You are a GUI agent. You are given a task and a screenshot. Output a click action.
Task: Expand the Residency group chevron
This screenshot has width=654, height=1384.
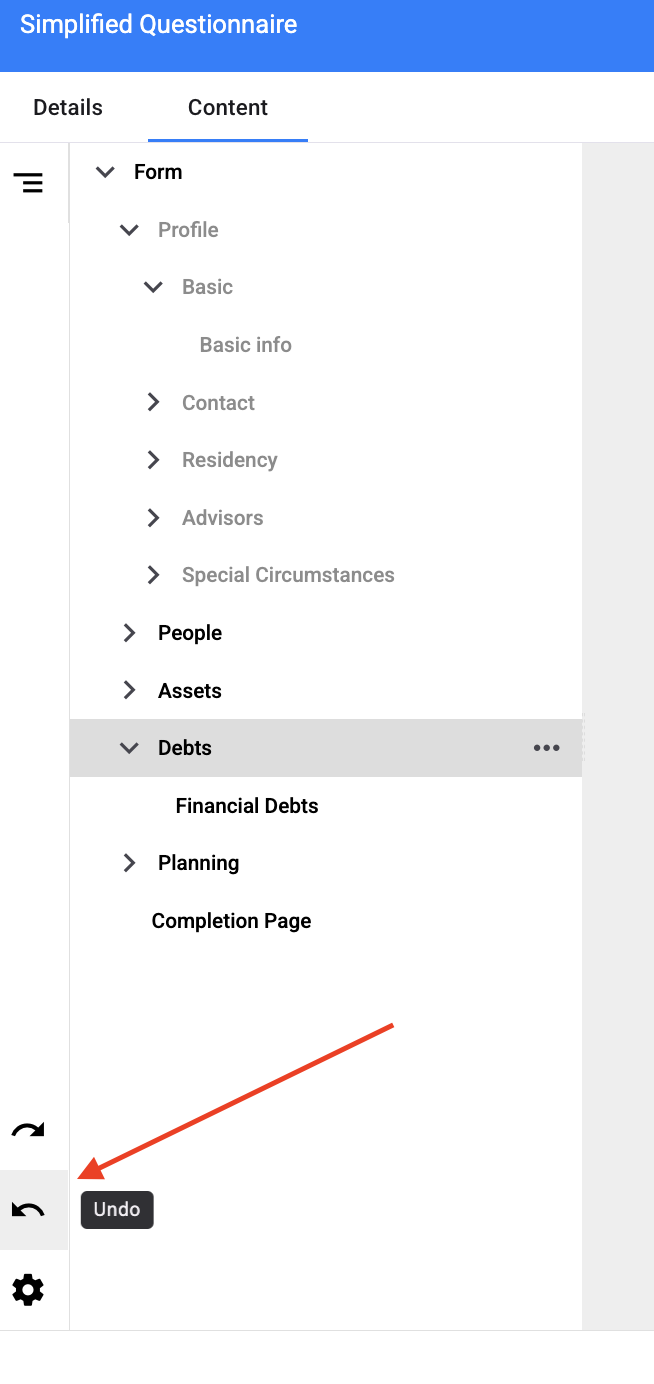tap(153, 460)
